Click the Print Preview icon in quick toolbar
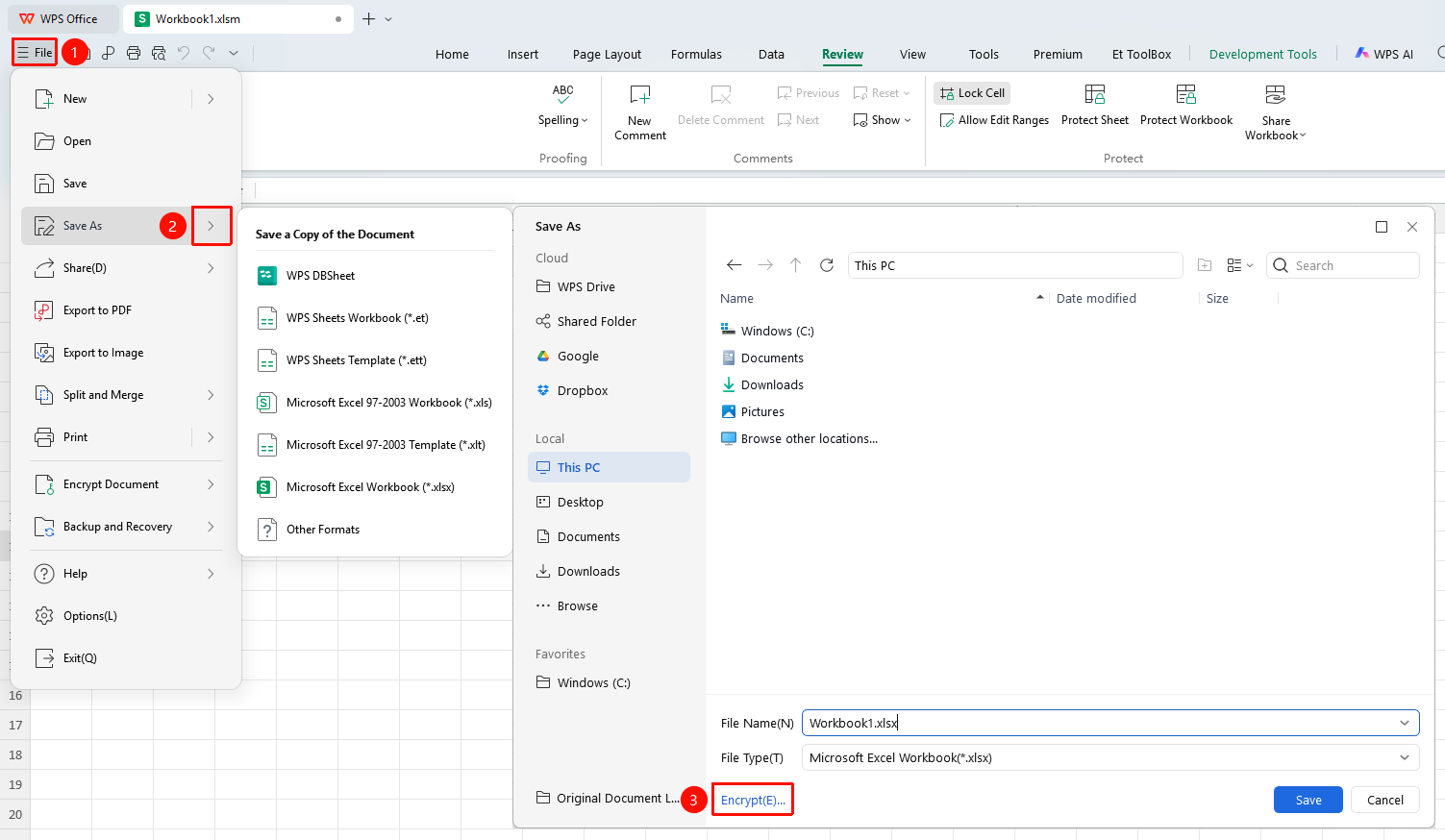Image resolution: width=1445 pixels, height=840 pixels. (159, 53)
